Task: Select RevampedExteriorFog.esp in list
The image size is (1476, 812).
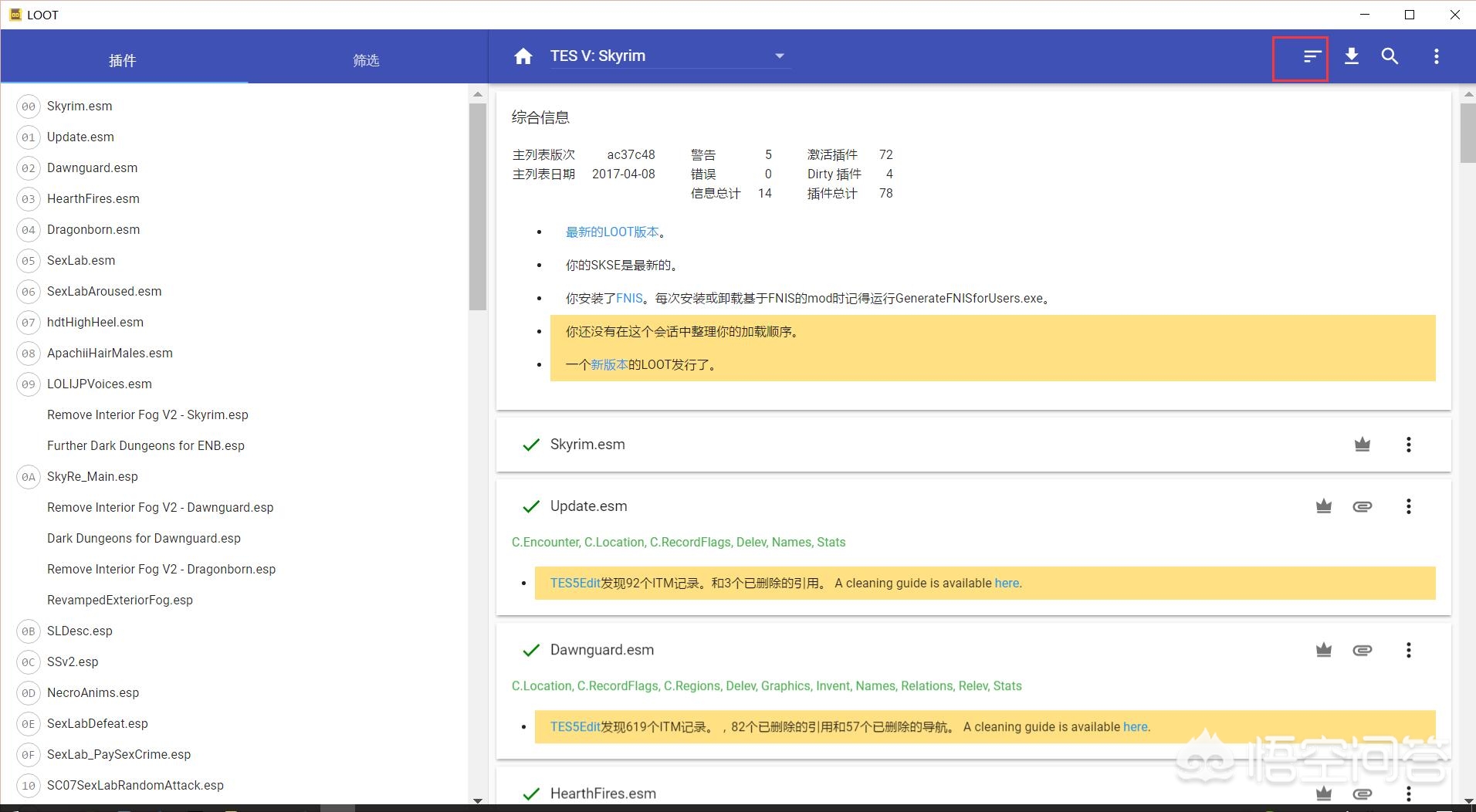Action: point(120,600)
